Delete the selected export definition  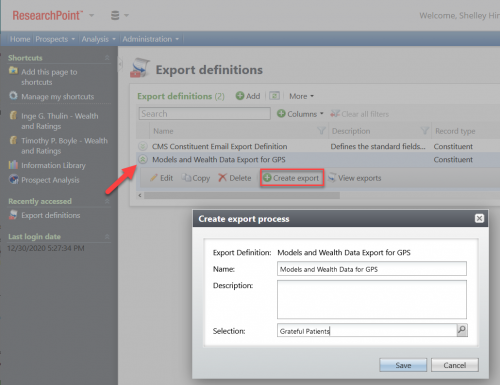[235, 178]
